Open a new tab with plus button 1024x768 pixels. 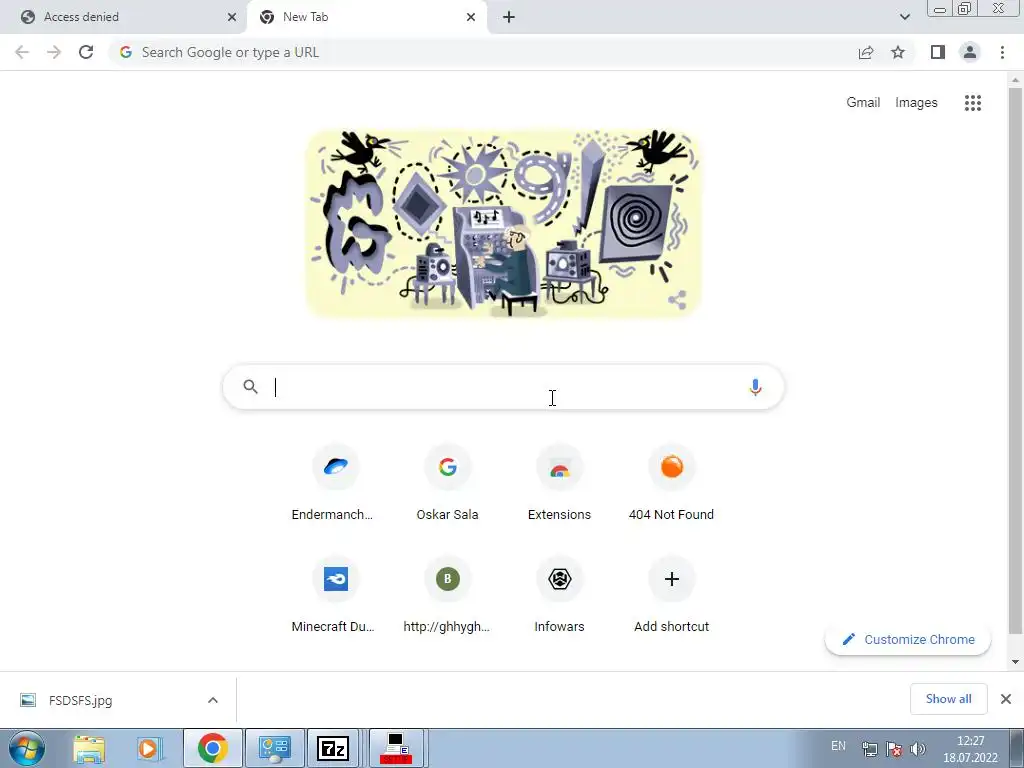point(509,17)
